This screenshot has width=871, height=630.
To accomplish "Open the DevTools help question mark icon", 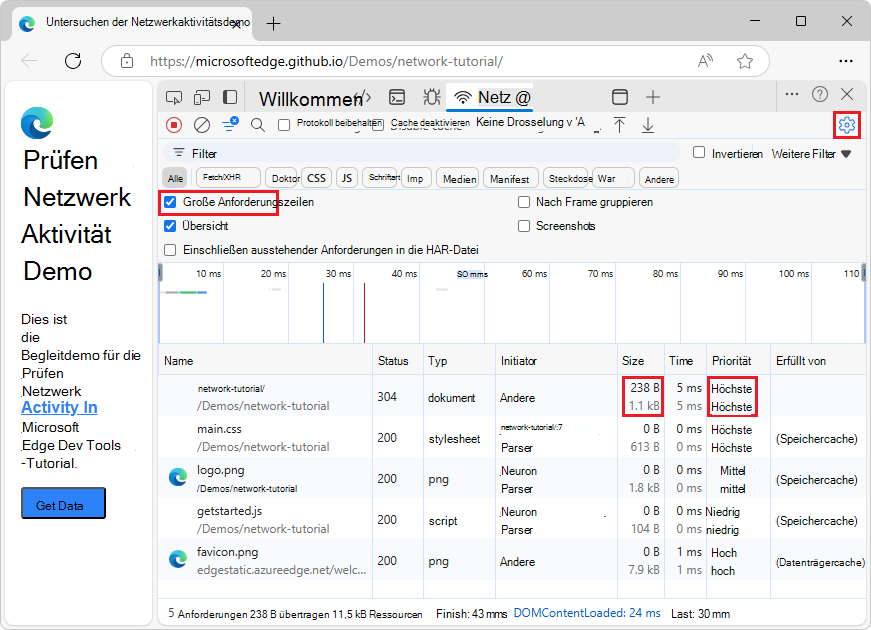I will pos(820,94).
